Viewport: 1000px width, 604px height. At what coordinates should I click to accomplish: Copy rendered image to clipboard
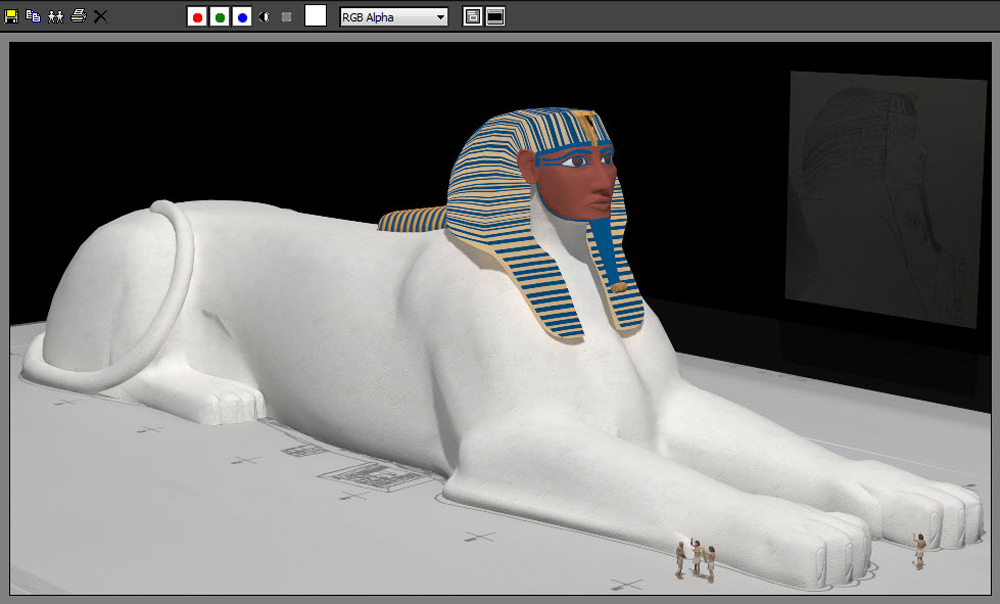tap(33, 16)
